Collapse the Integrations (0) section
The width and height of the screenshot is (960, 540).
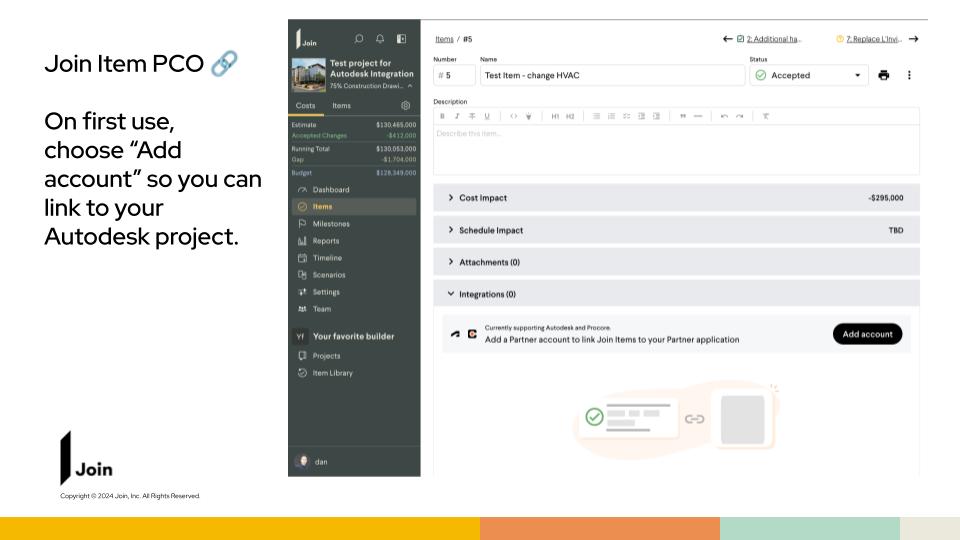(677, 294)
